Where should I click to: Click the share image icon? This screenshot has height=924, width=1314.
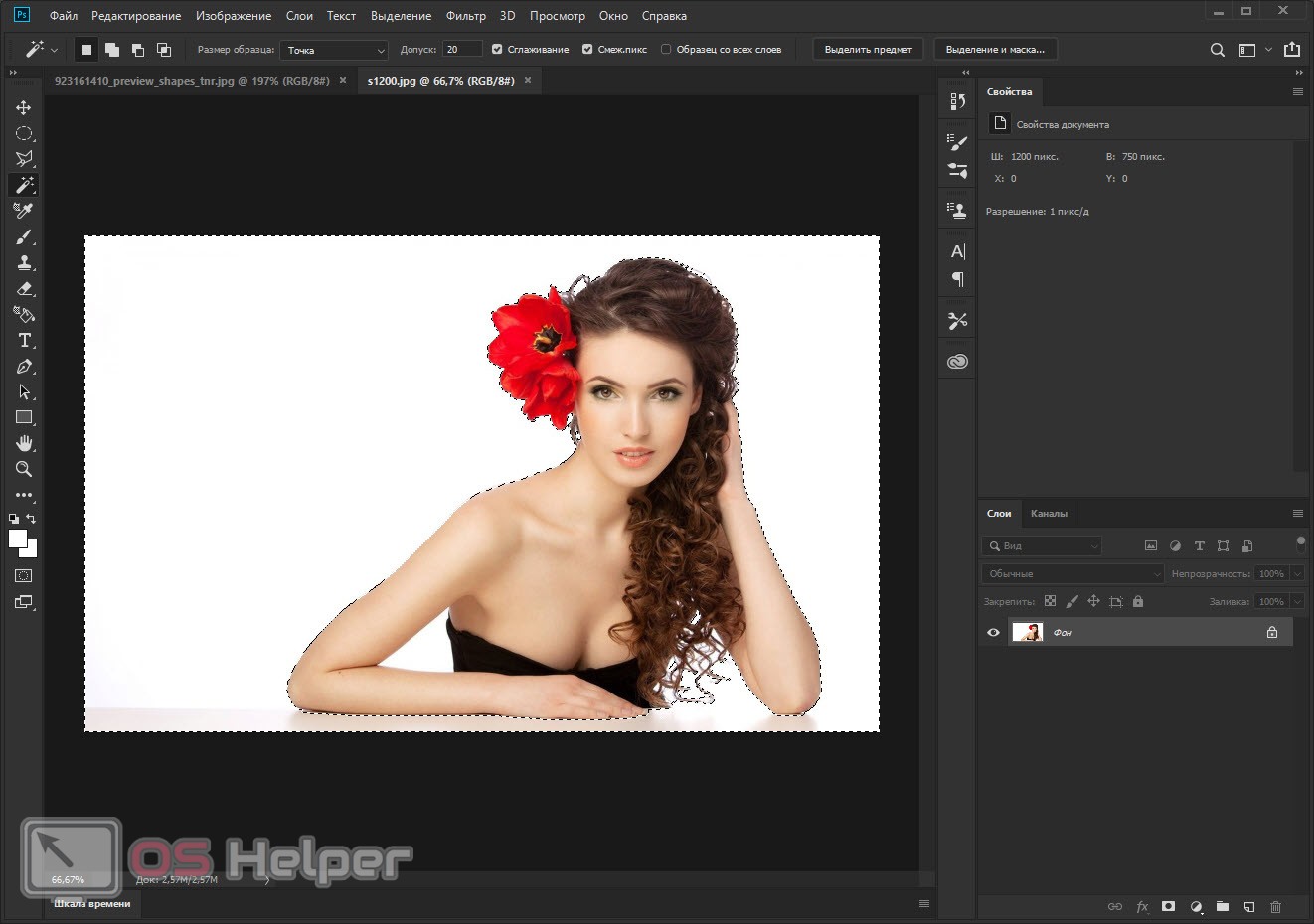(x=1292, y=49)
